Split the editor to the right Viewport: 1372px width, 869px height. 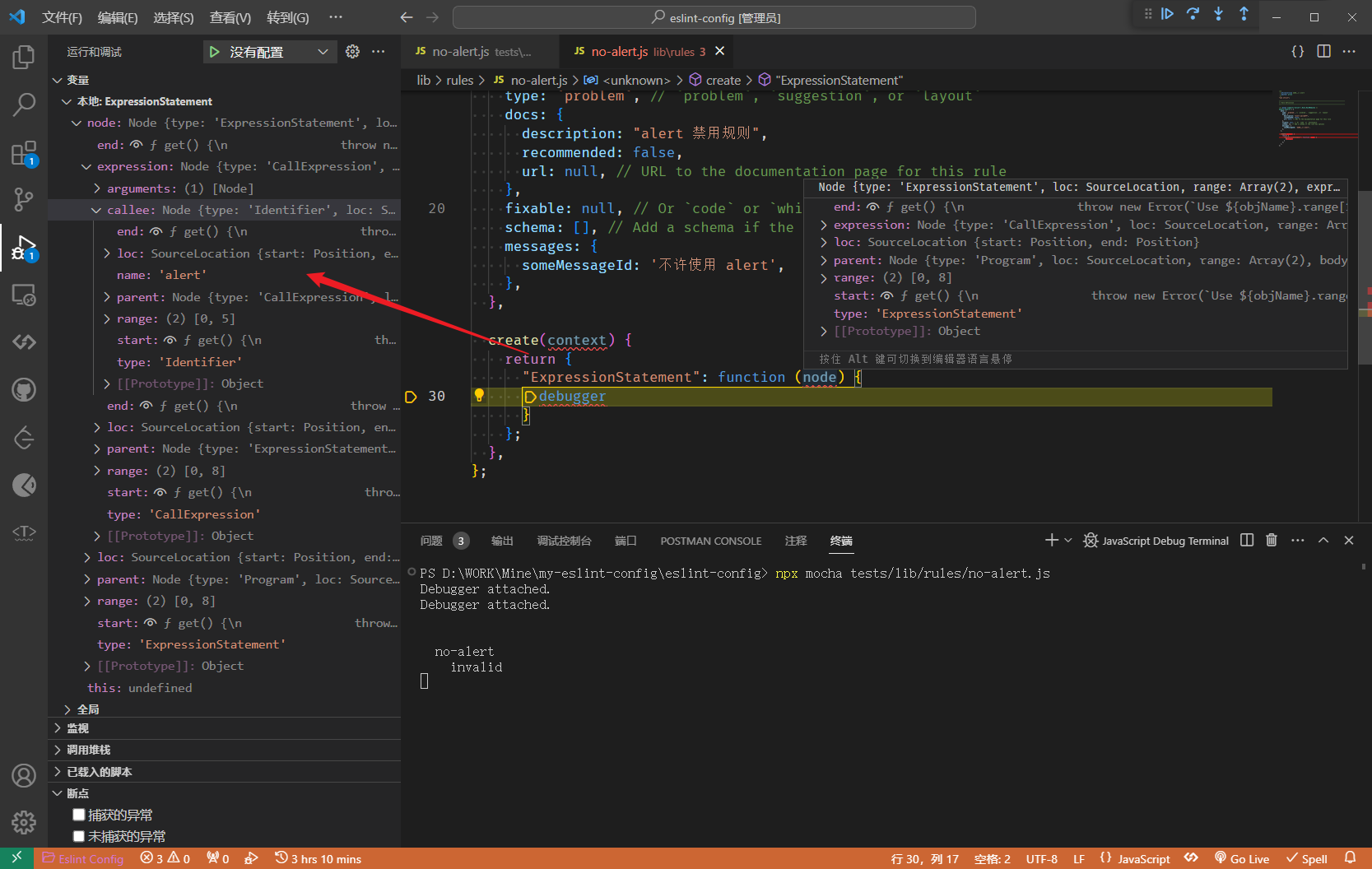pos(1323,51)
